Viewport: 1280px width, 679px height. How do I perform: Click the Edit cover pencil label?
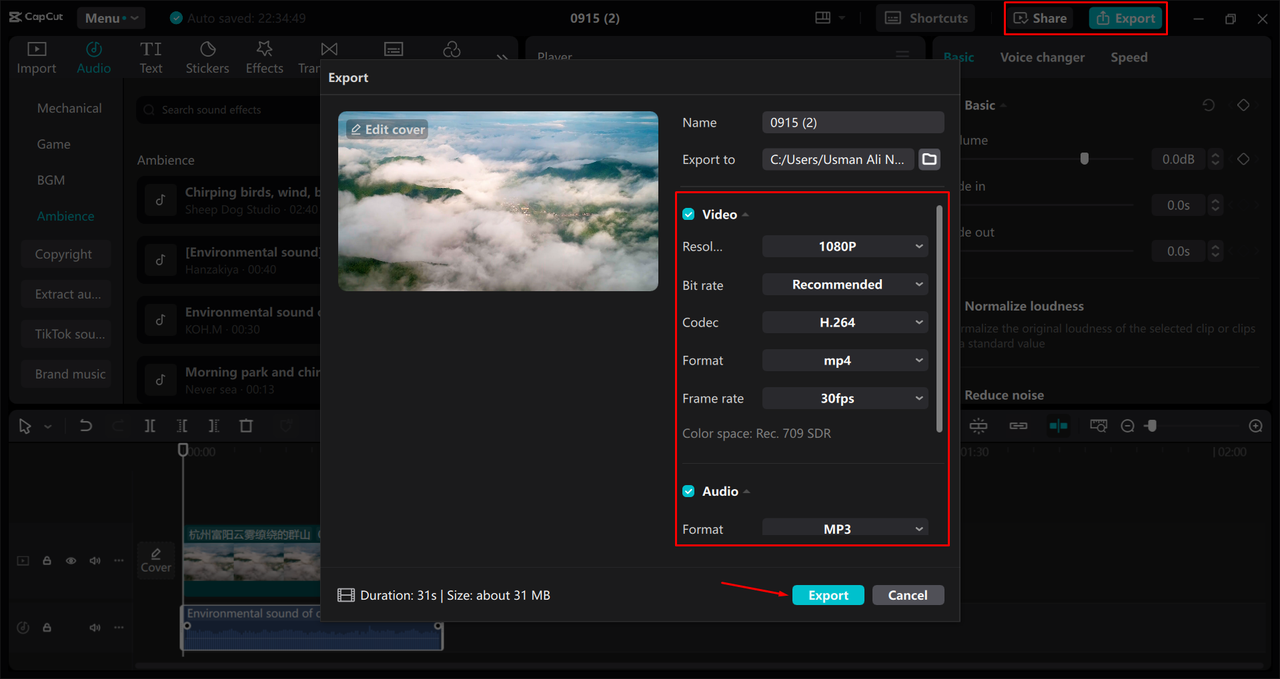(x=387, y=130)
